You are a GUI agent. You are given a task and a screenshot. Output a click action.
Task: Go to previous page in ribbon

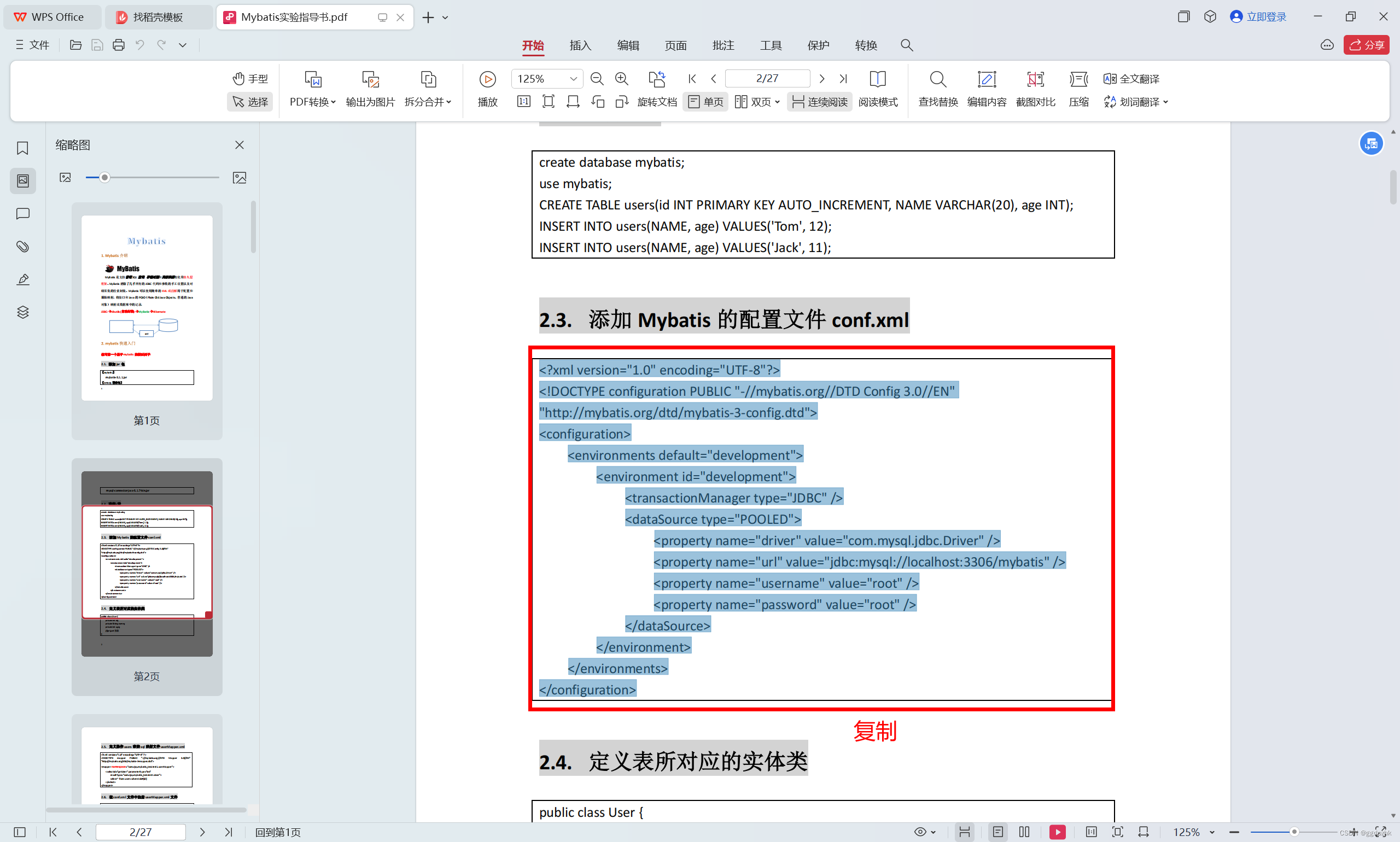(x=714, y=78)
